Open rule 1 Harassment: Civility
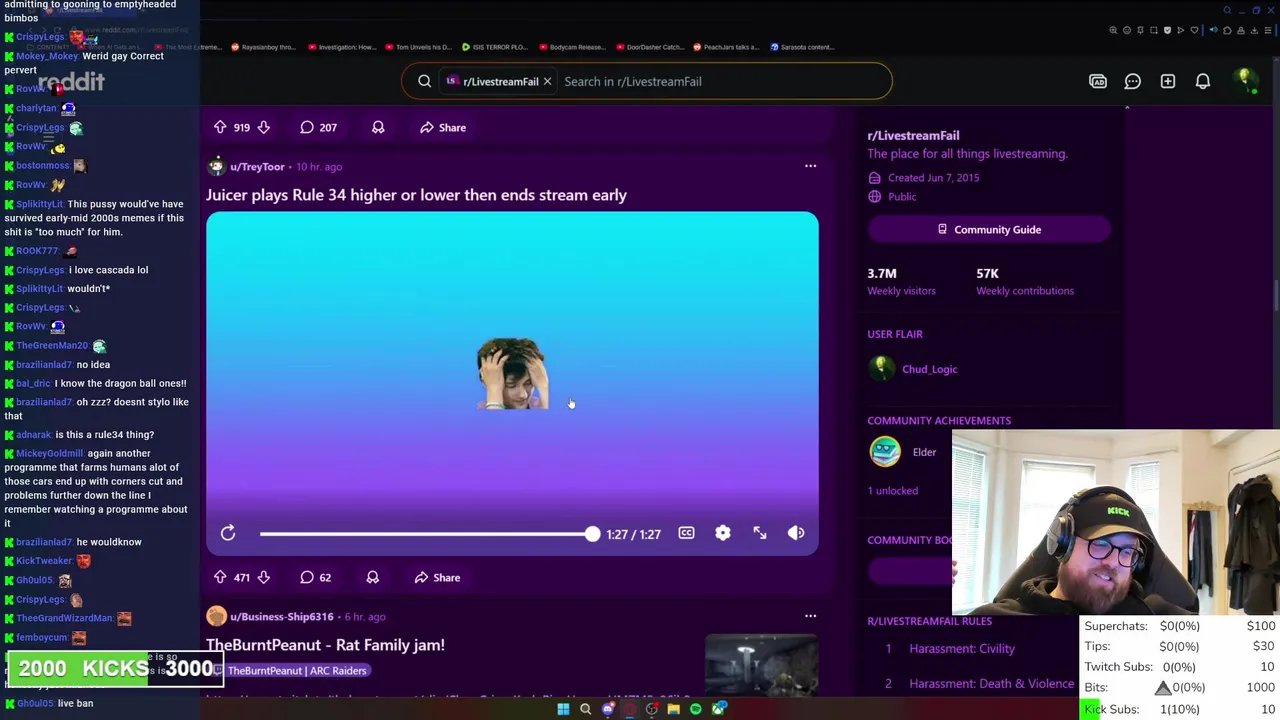This screenshot has height=720, width=1280. pos(962,648)
